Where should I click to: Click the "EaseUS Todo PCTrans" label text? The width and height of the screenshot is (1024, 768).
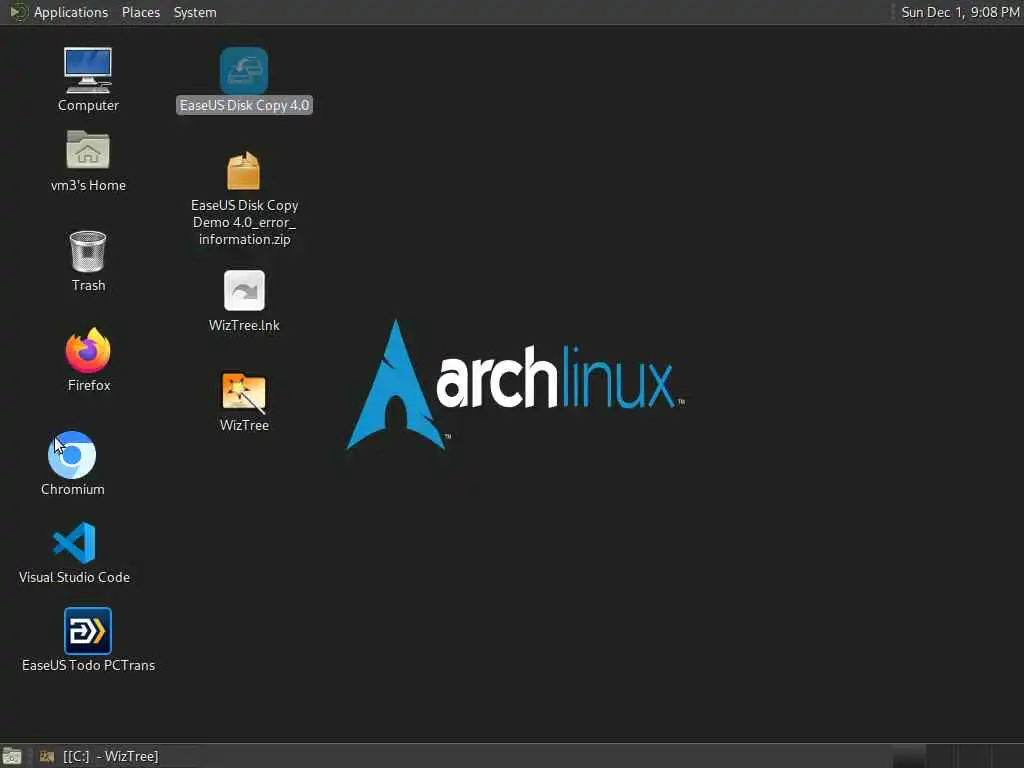click(88, 665)
